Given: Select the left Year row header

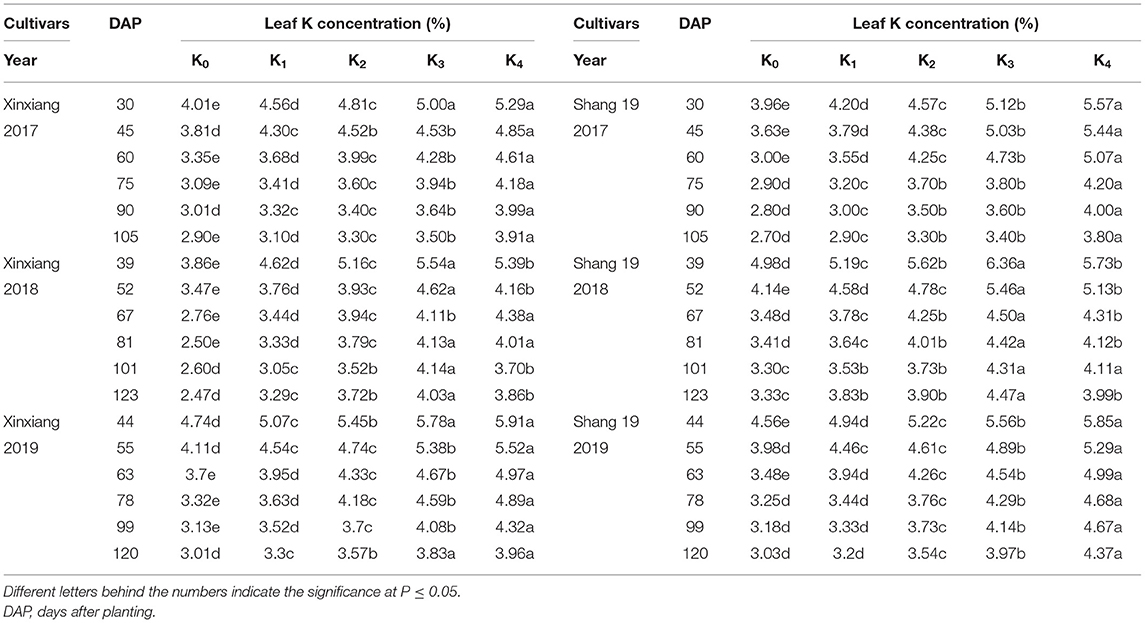Looking at the screenshot, I should 20,60.
